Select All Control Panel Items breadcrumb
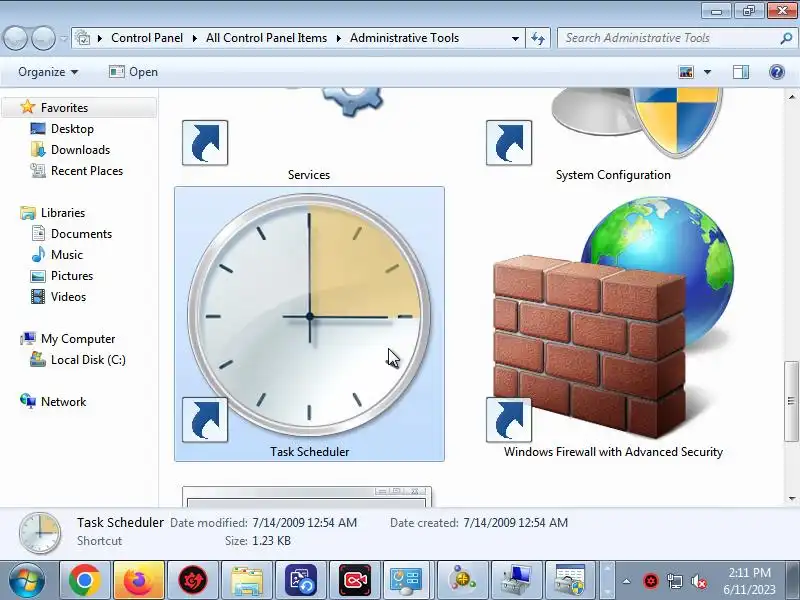The width and height of the screenshot is (800, 600). pyautogui.click(x=266, y=38)
